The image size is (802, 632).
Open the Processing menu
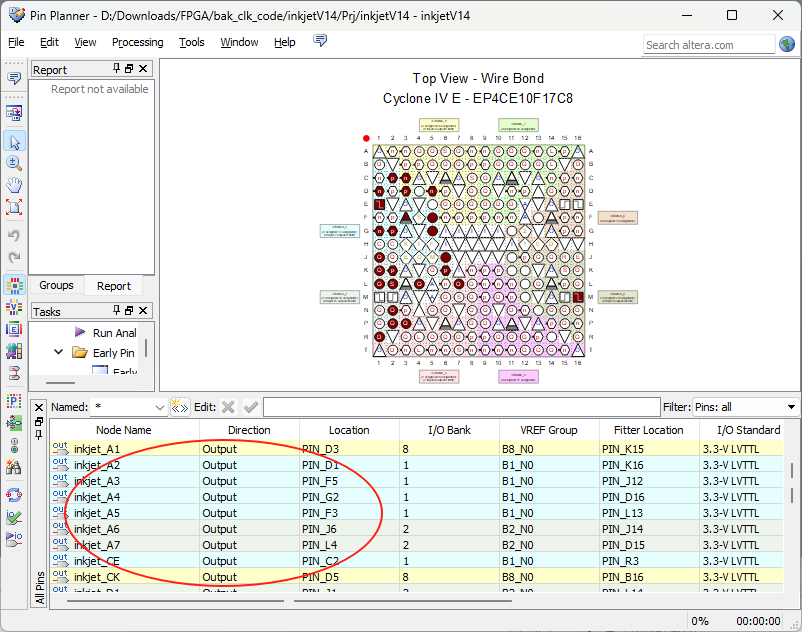[x=138, y=42]
